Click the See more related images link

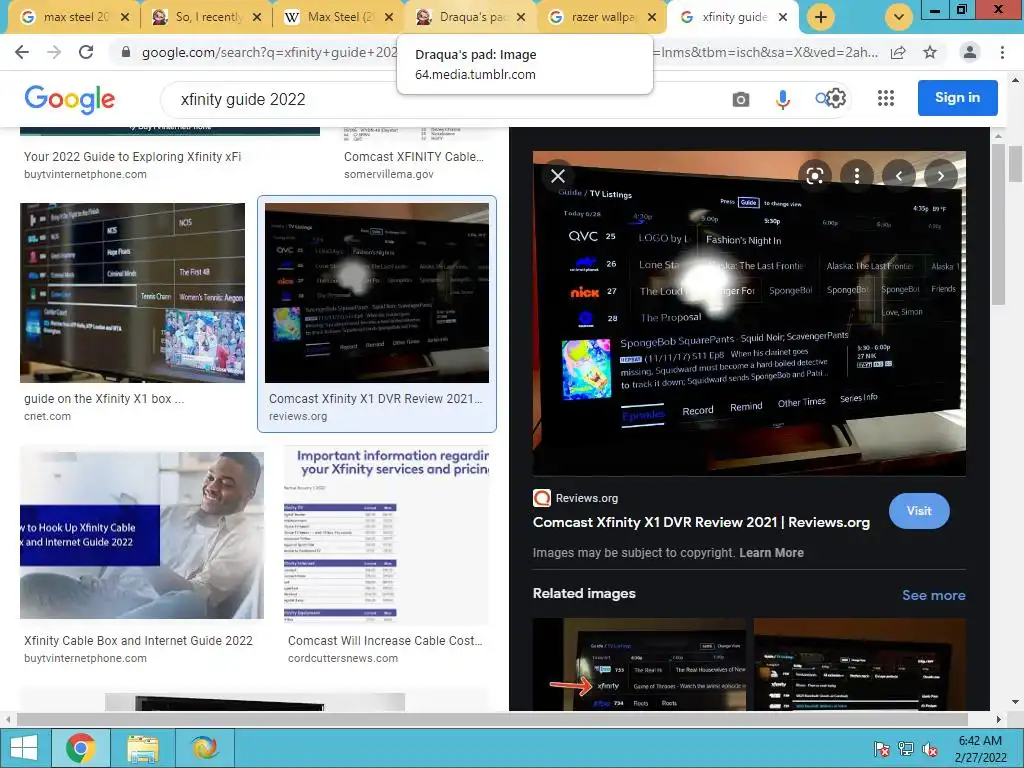(933, 595)
